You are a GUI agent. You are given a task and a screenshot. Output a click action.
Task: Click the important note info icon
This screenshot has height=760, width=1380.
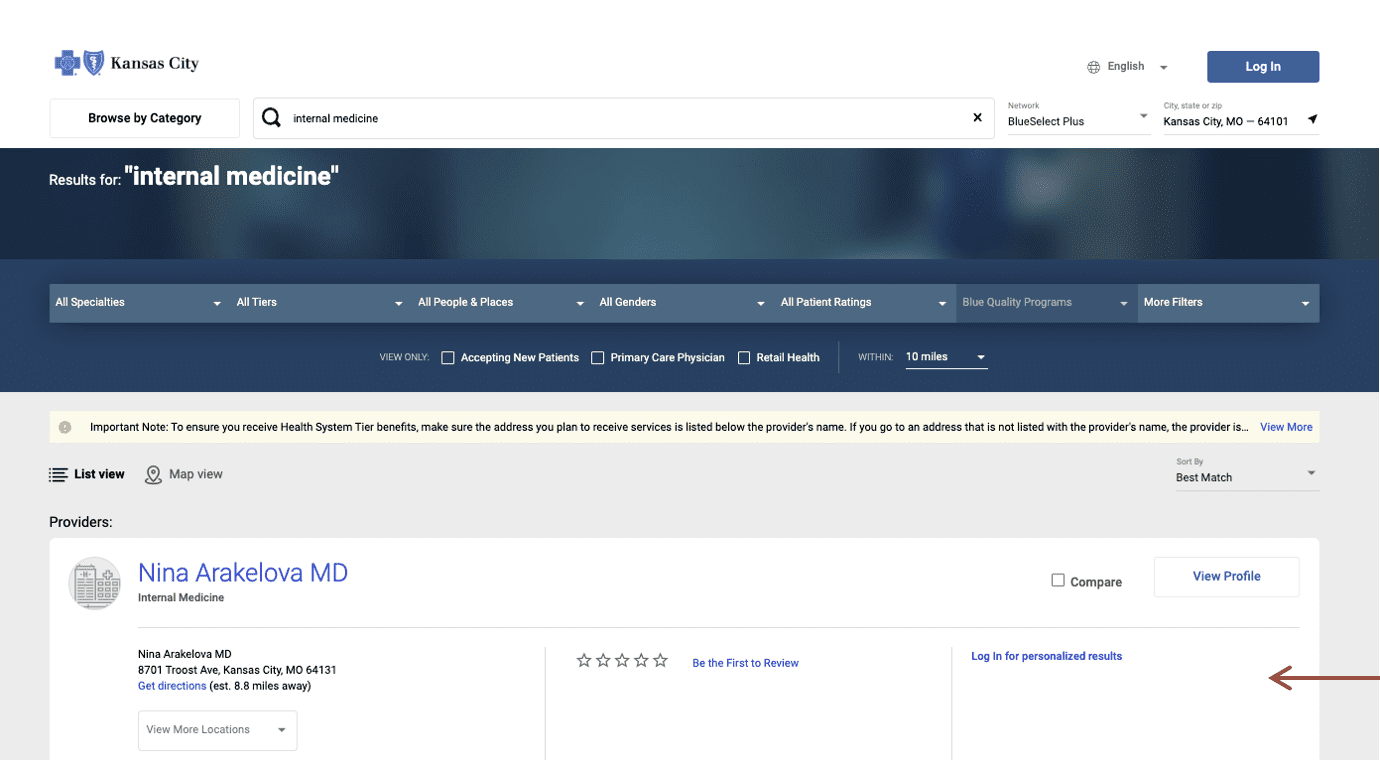click(x=65, y=427)
